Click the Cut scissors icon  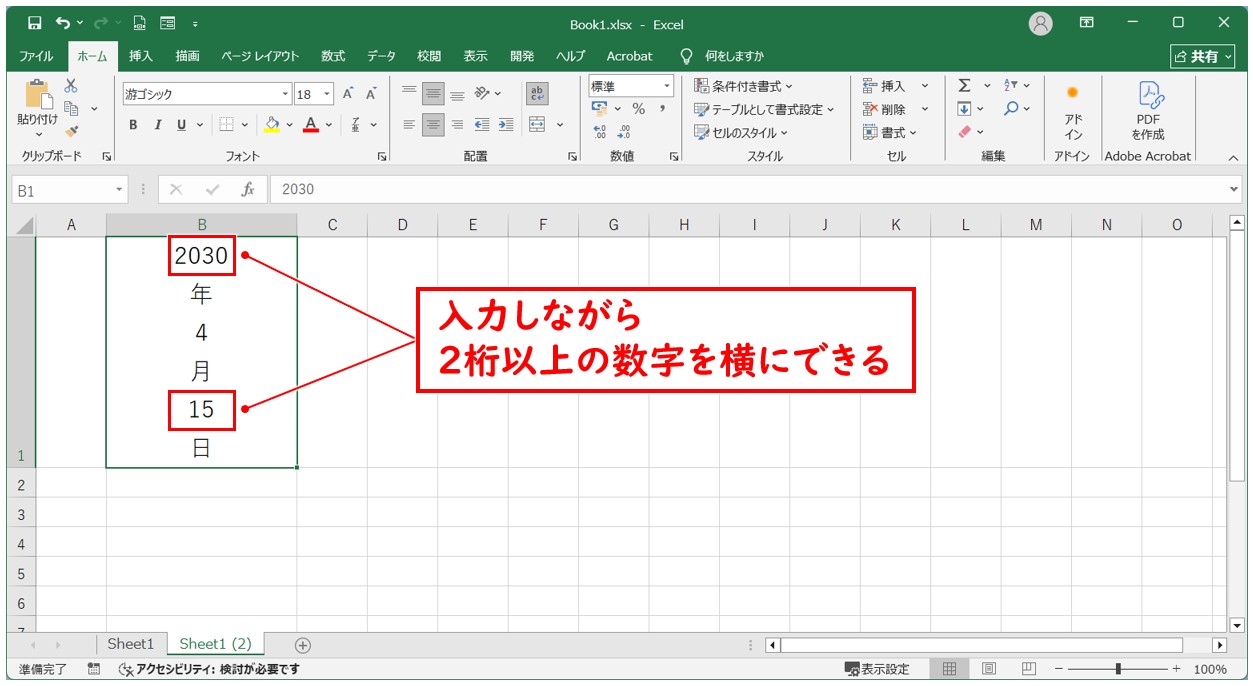pos(71,86)
